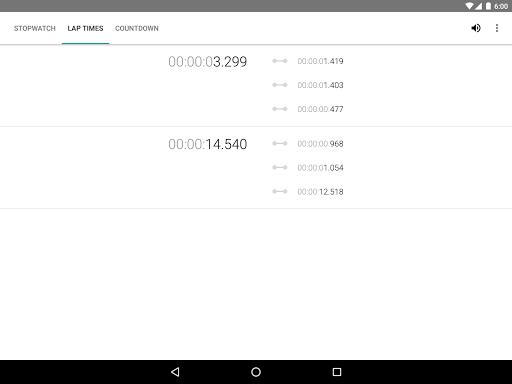Tap the Android back navigation button
The image size is (512, 384).
(x=175, y=372)
